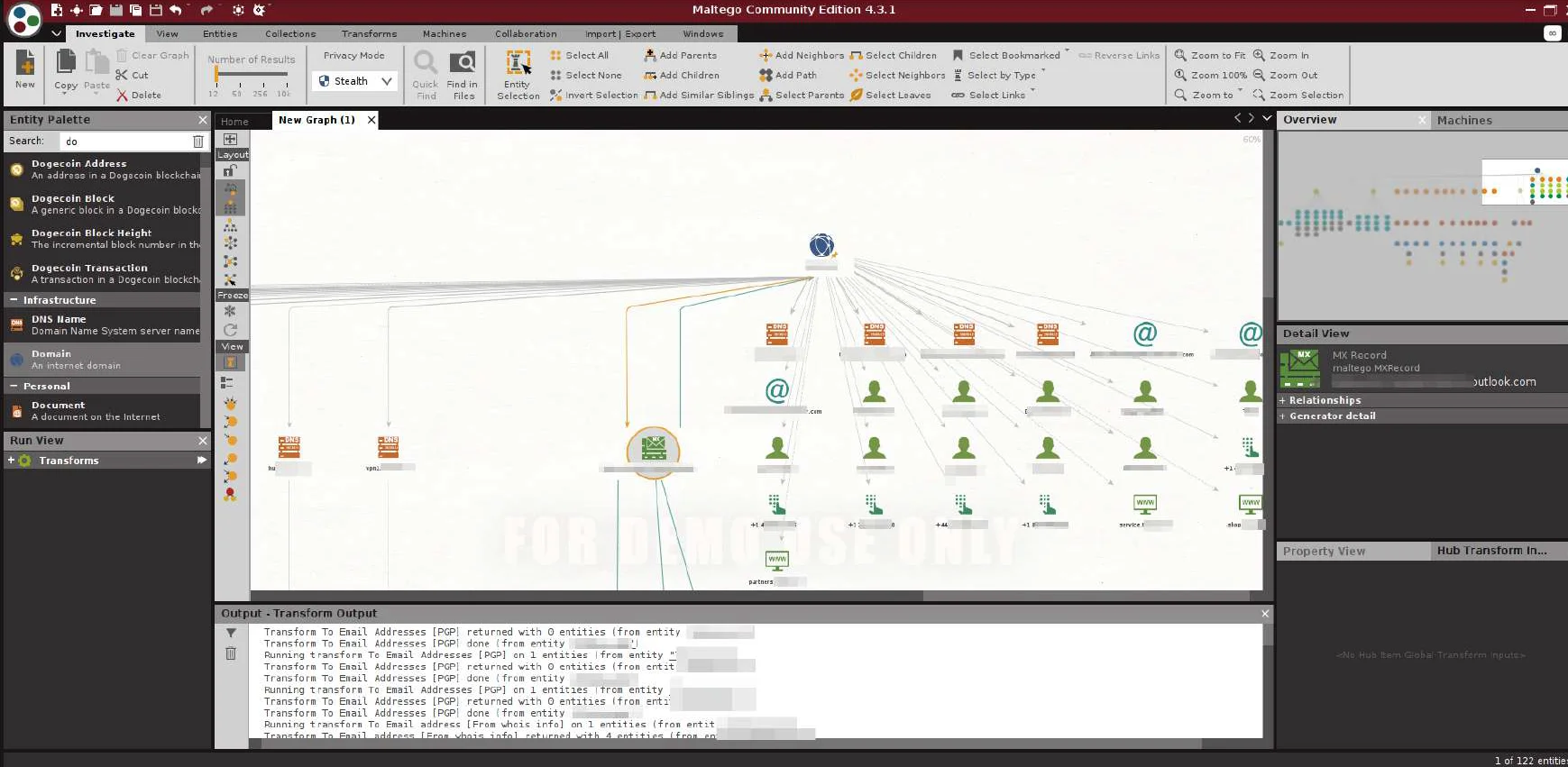The width and height of the screenshot is (1568, 767).
Task: Click Select Neighbors
Action: 897,75
